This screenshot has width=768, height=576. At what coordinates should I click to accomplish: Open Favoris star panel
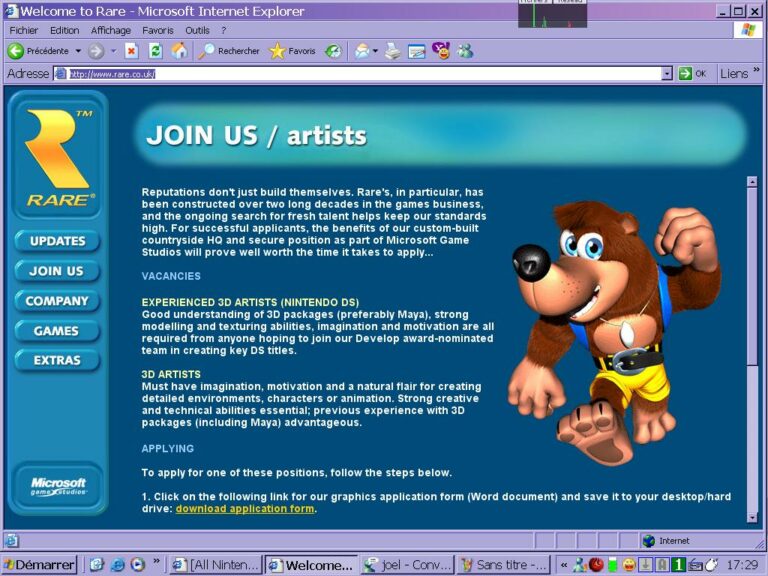pos(277,51)
